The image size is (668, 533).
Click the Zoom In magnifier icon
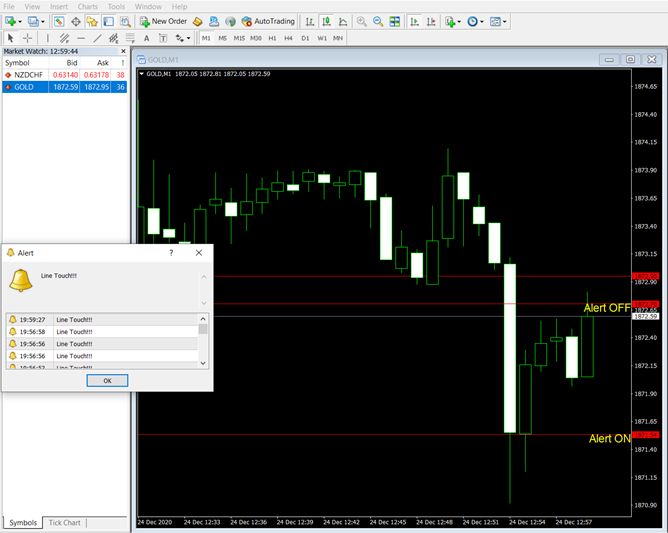pyautogui.click(x=361, y=21)
